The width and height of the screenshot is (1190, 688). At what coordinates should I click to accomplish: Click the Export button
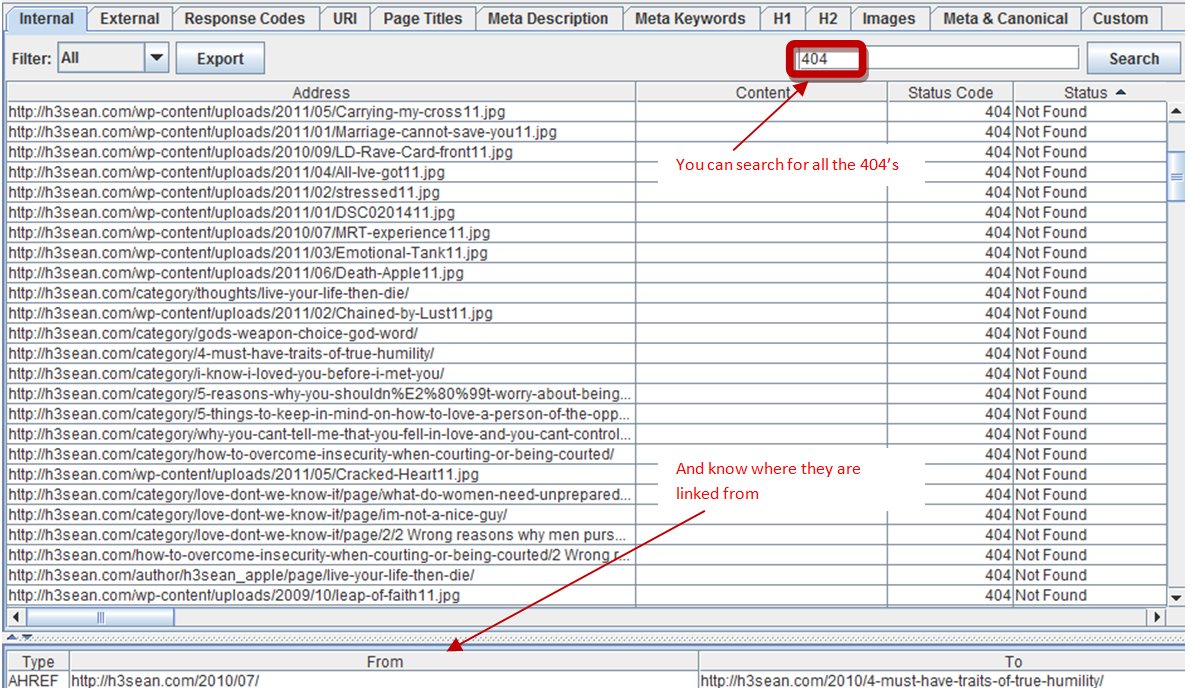[x=220, y=59]
